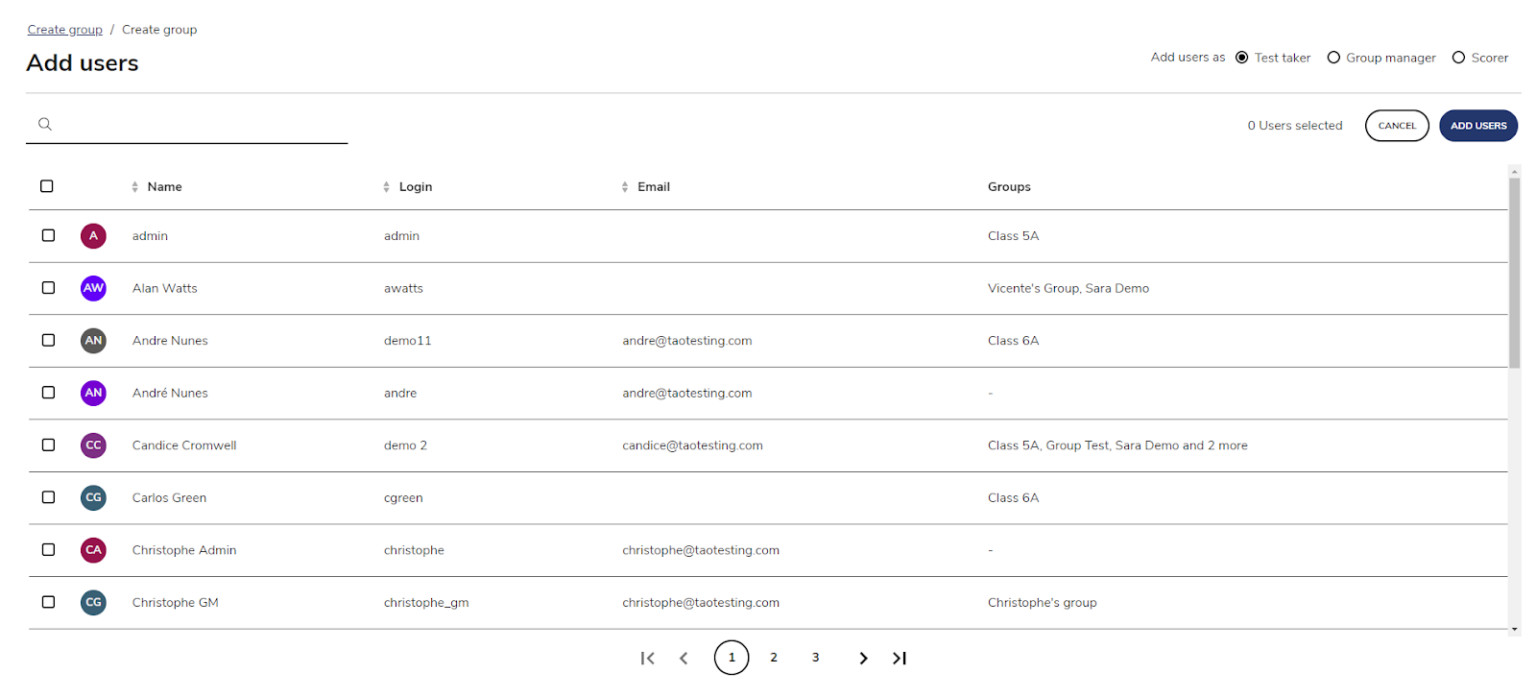Viewport: 1536px width, 697px height.
Task: Open the Create group breadcrumb link
Action: (64, 29)
